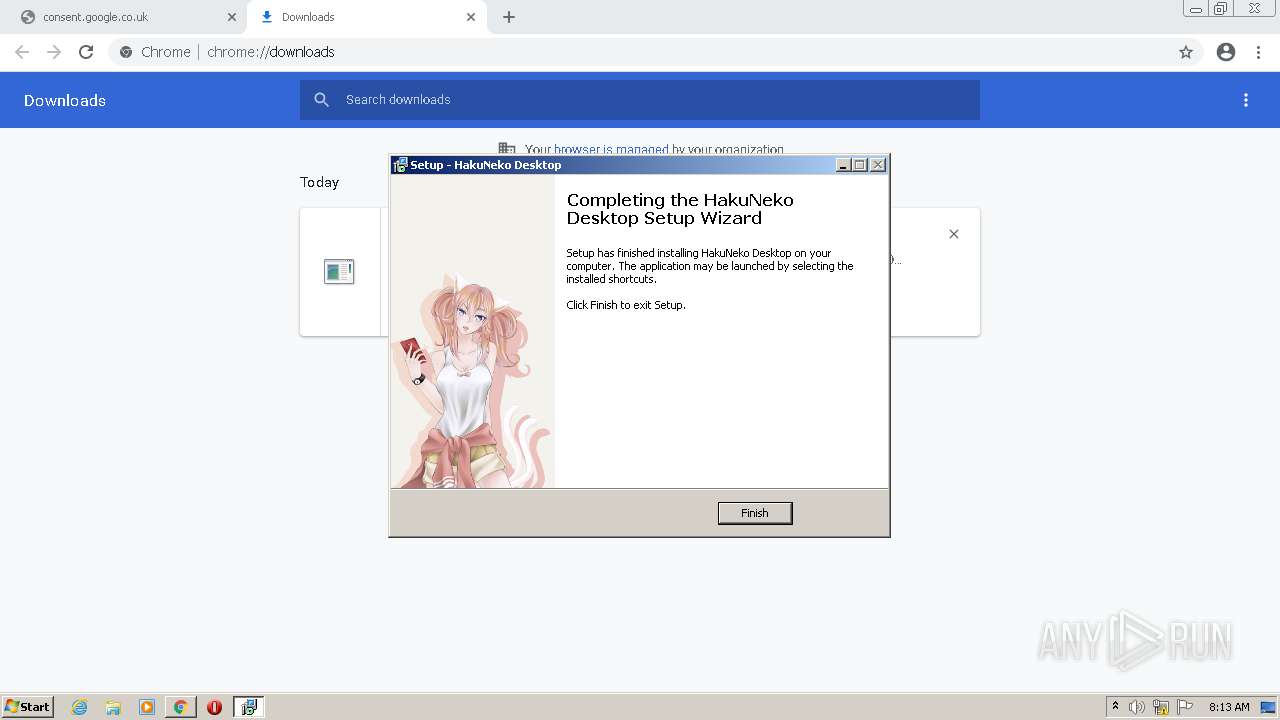Open the Chrome main menu
This screenshot has height=720, width=1280.
click(x=1259, y=52)
